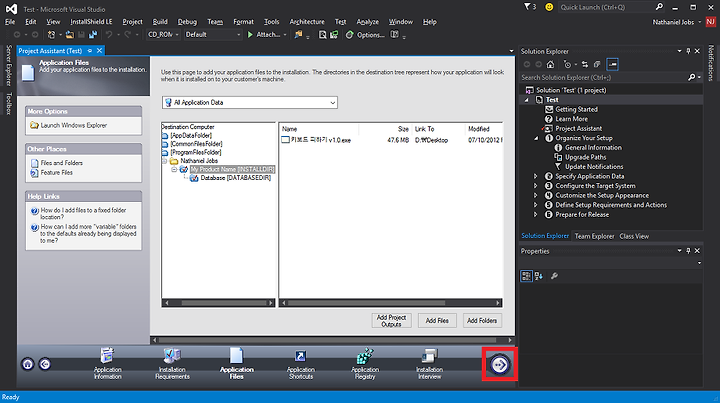720x403 pixels.
Task: Click the Undo toolbar icon
Action: click(x=109, y=34)
